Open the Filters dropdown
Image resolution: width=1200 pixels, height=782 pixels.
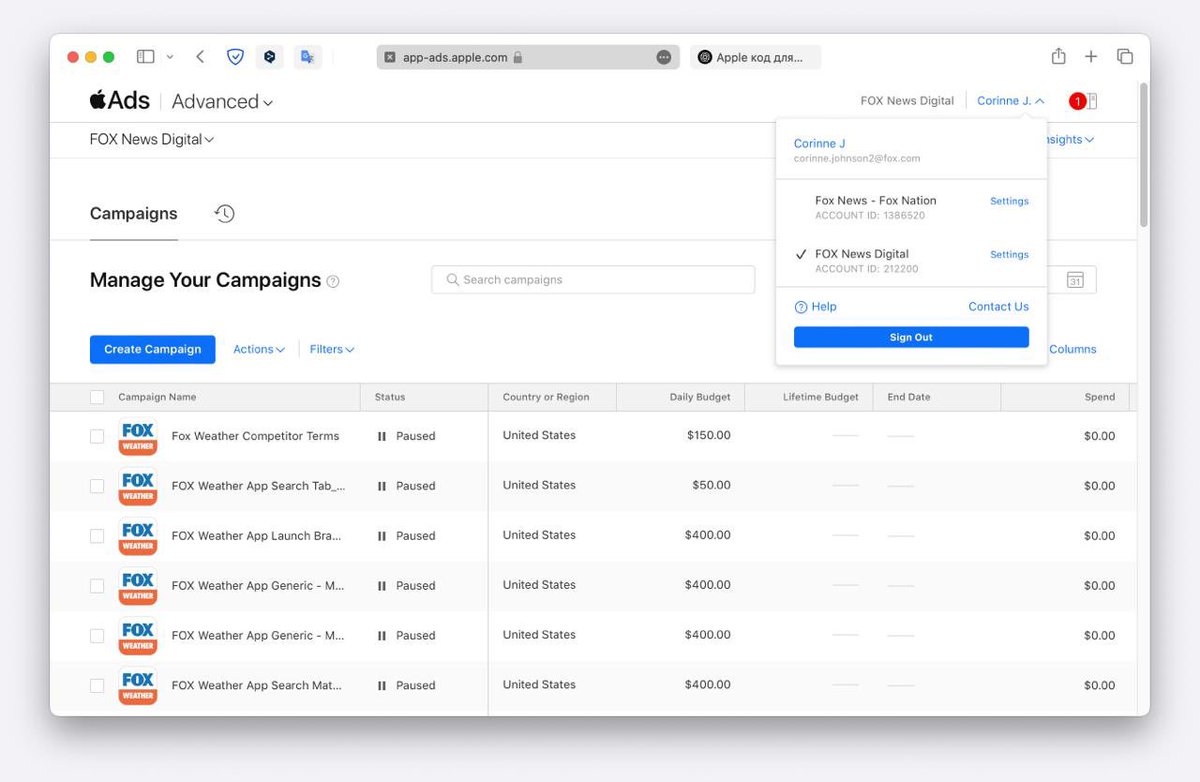pos(332,349)
